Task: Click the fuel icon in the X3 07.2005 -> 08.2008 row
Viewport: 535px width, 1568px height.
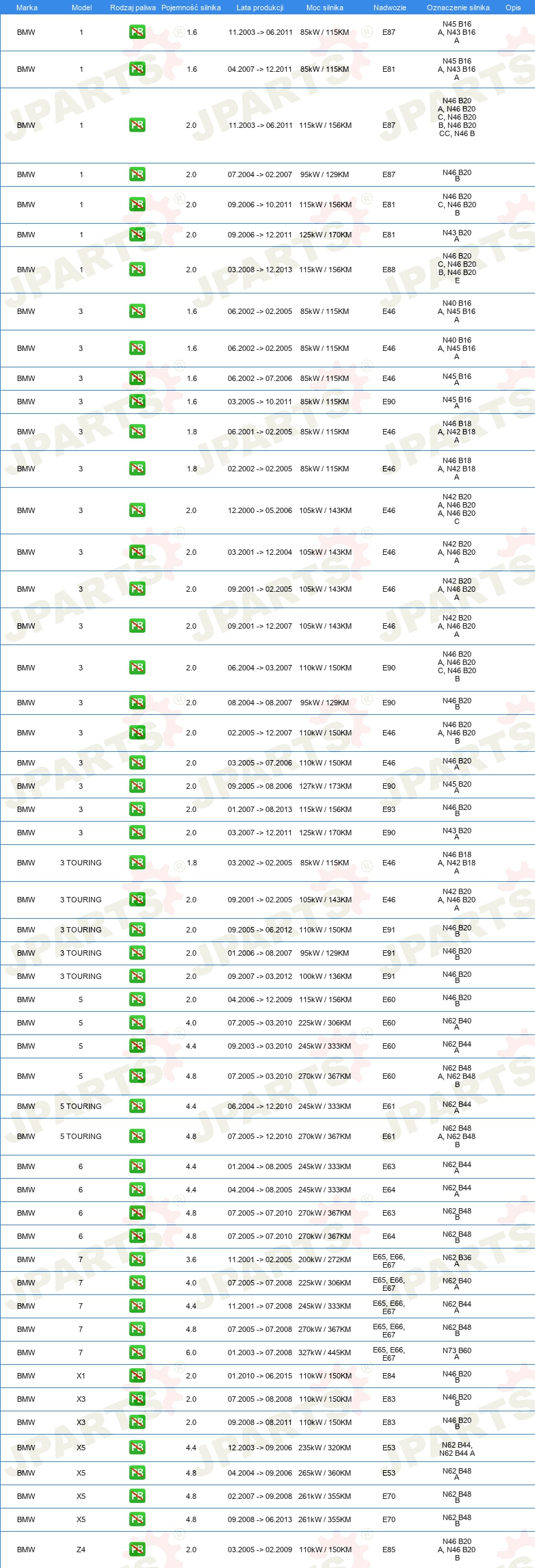Action: pyautogui.click(x=137, y=1398)
